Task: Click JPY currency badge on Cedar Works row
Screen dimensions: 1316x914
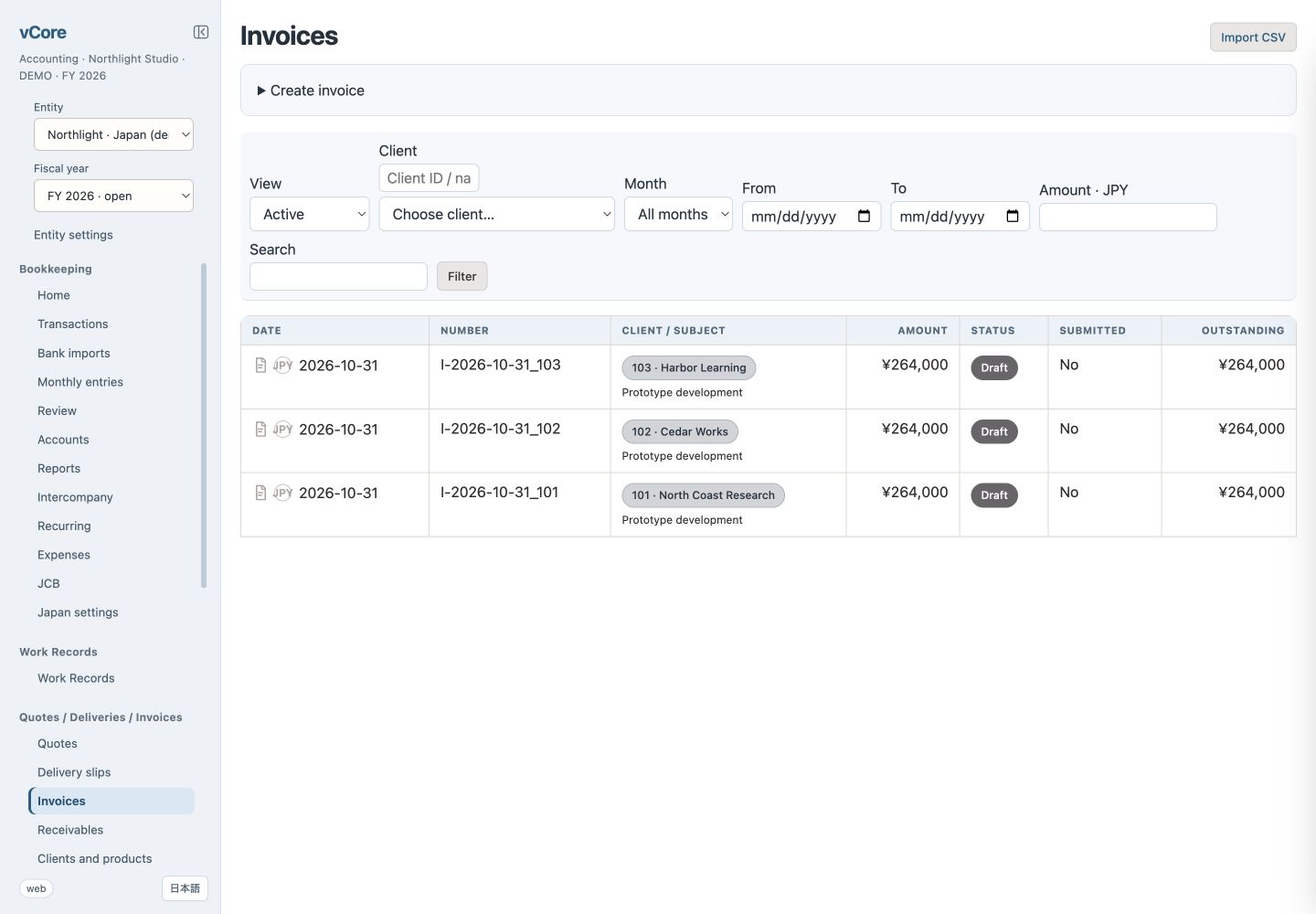Action: (282, 430)
